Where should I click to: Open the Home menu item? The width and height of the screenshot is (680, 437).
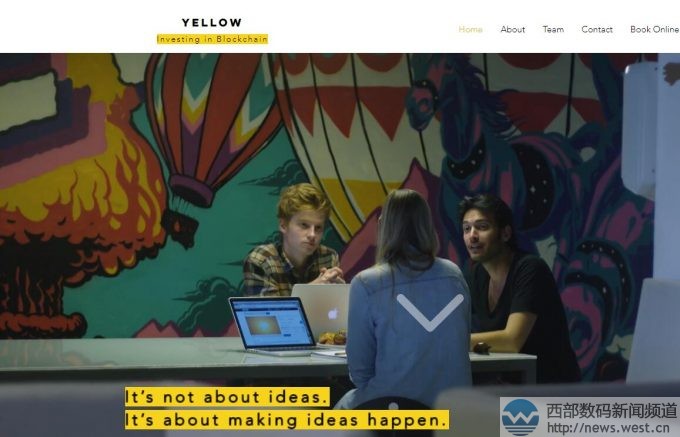(x=471, y=29)
